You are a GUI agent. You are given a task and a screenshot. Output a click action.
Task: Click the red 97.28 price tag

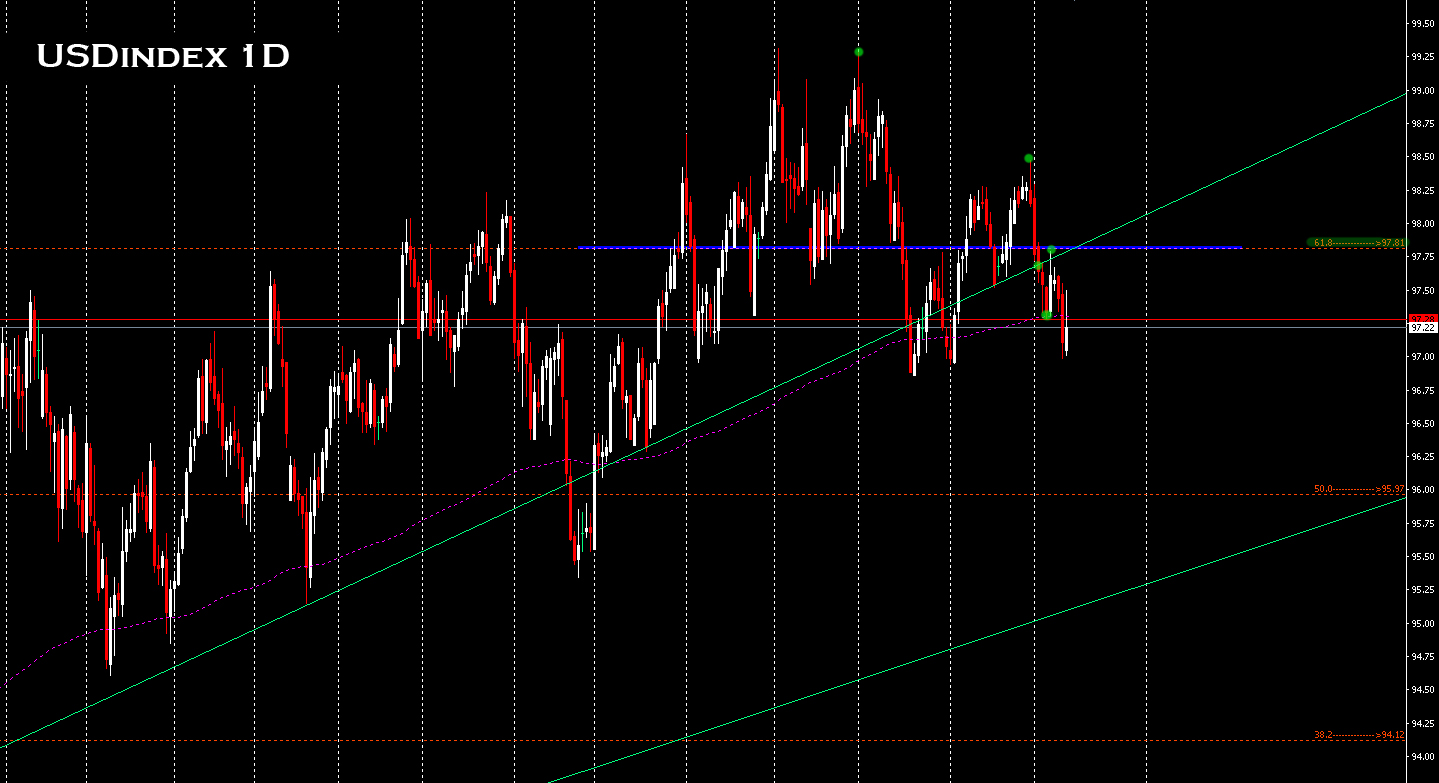coord(1422,318)
